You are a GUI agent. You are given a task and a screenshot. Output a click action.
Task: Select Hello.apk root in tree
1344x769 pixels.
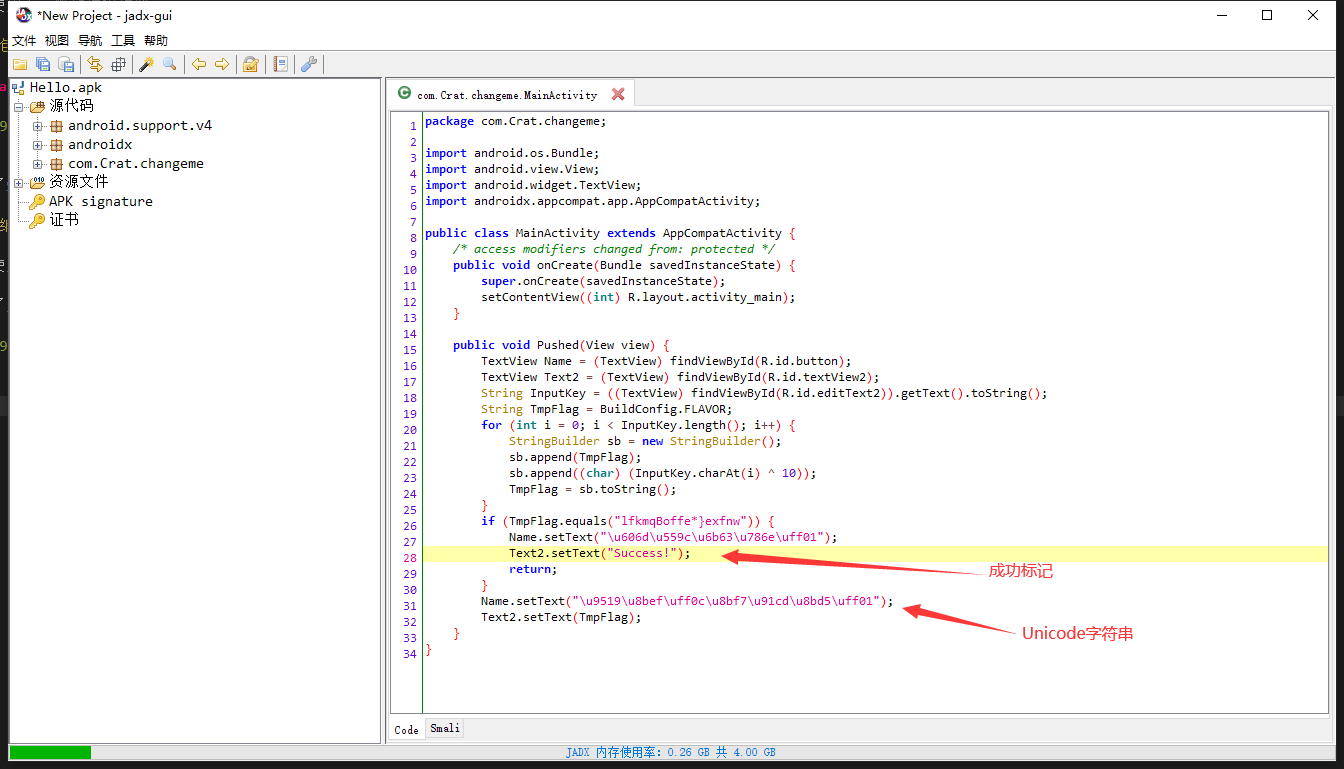(65, 87)
